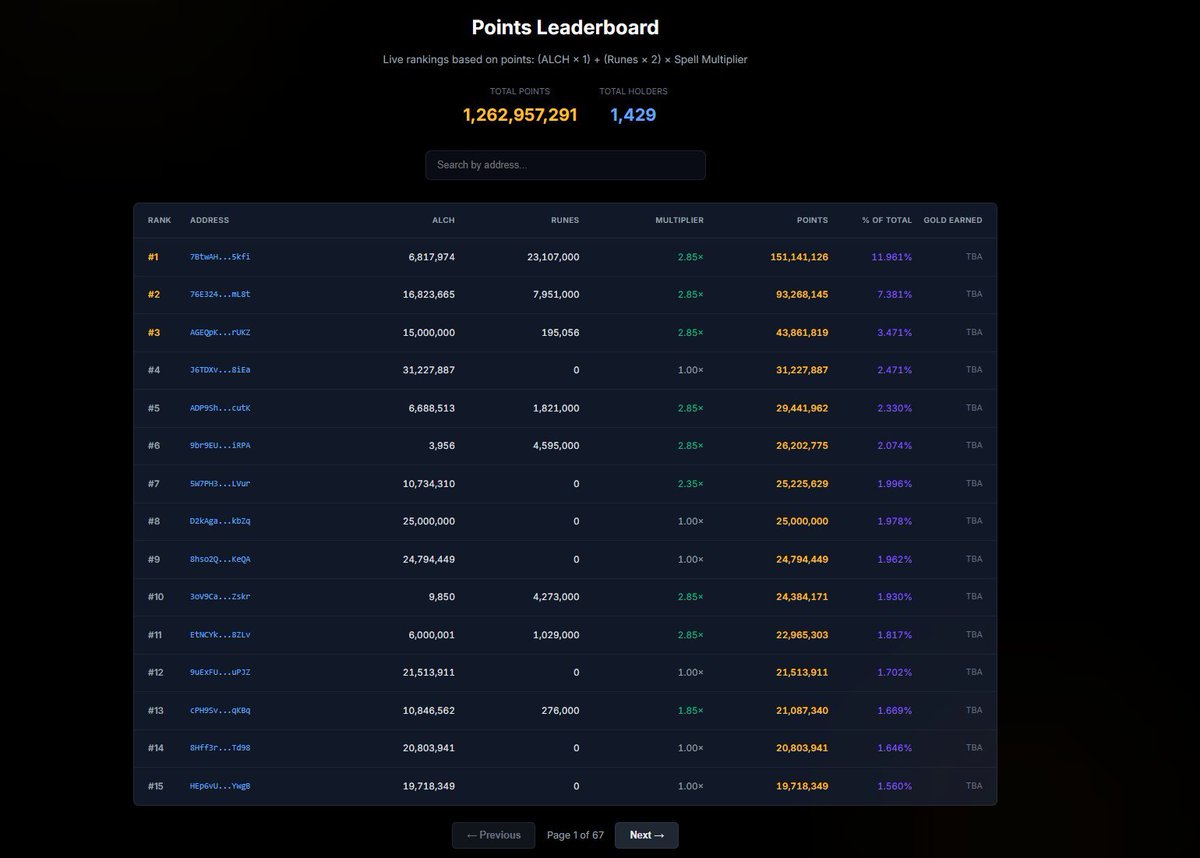Click runes value 7,951,000
Image resolution: width=1200 pixels, height=858 pixels.
coord(556,295)
